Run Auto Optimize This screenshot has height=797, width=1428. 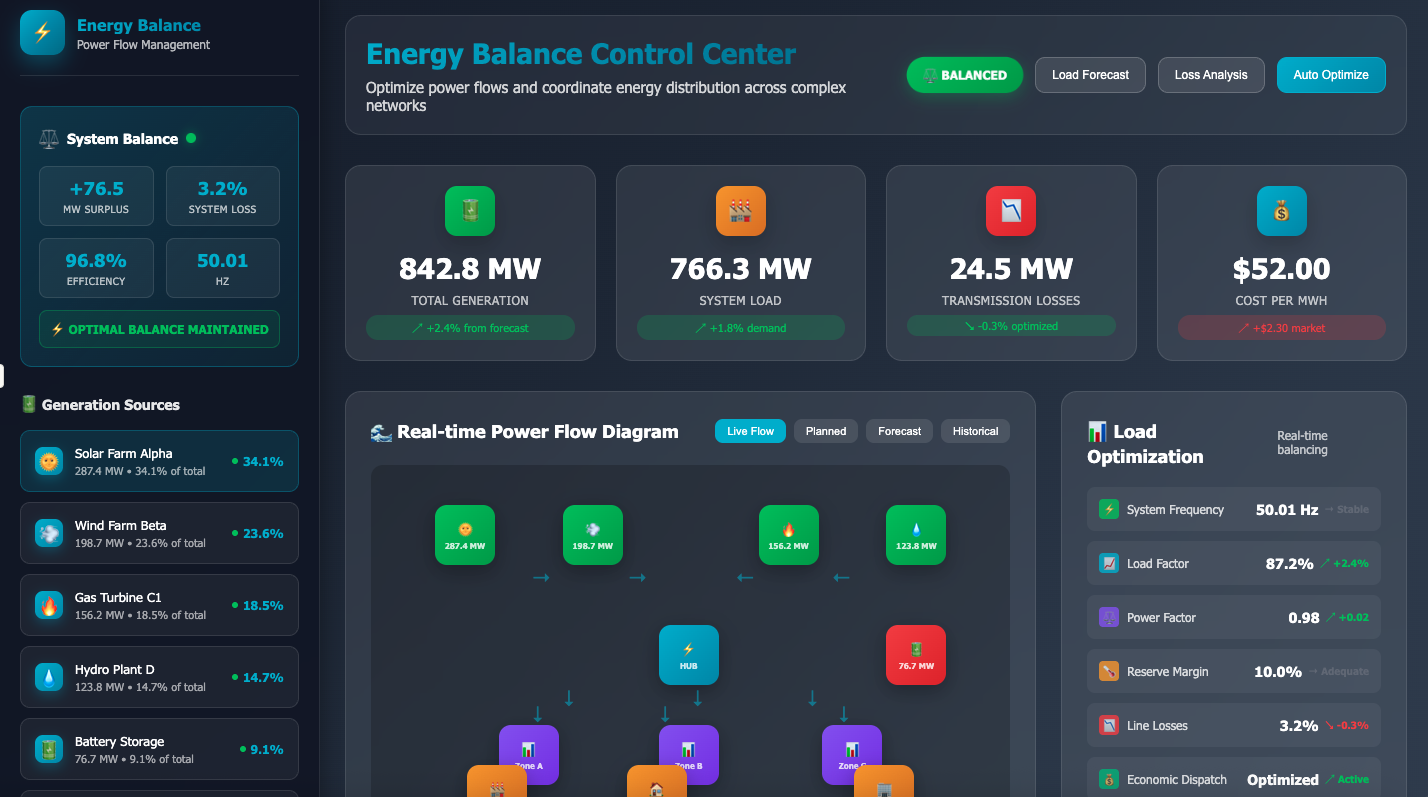(x=1331, y=75)
